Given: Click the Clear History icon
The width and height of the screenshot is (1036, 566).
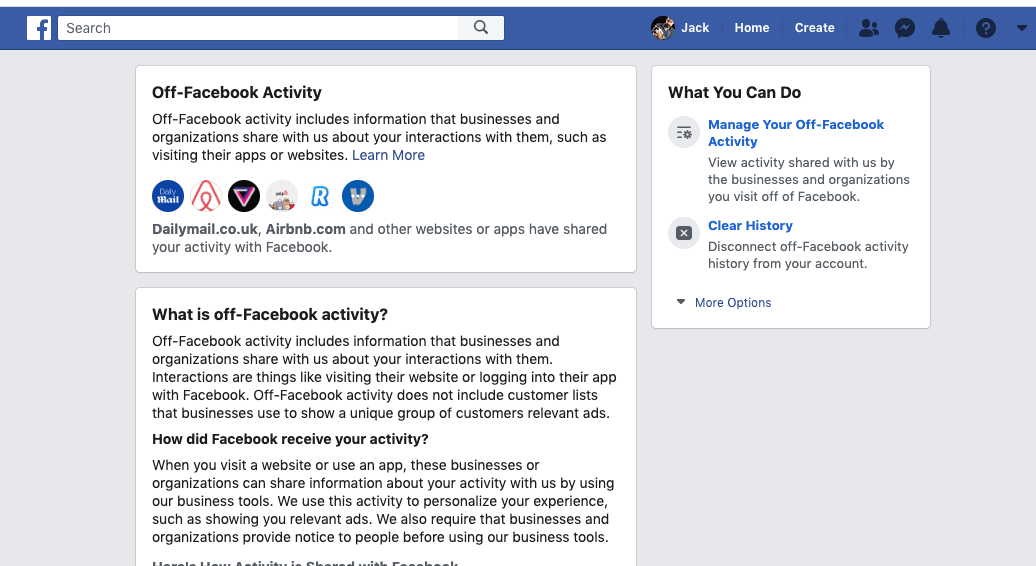Looking at the screenshot, I should [684, 233].
